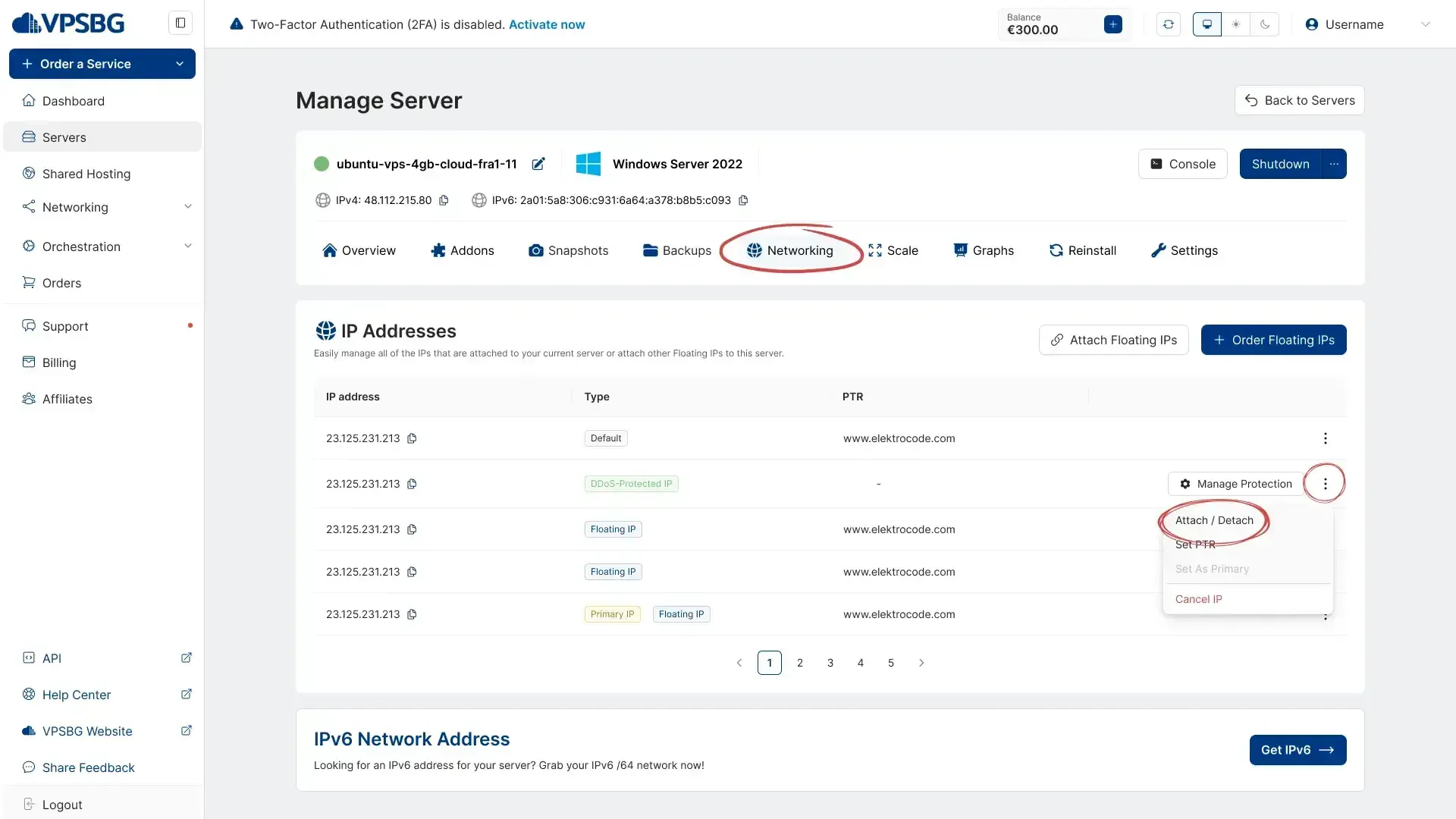Click the refresh icon in top bar
The height and width of the screenshot is (819, 1456).
coord(1169,24)
